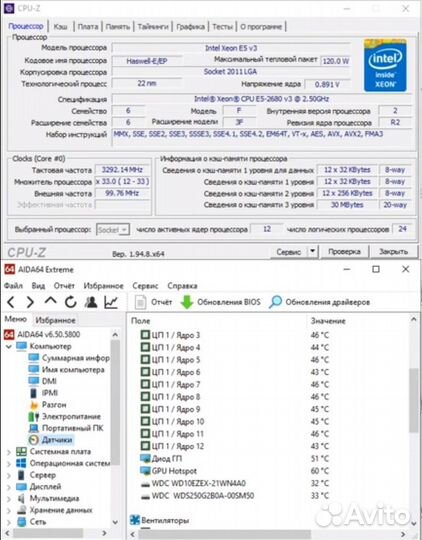The image size is (422, 540).
Task: Click the Отчёт report toolbar icon
Action: coord(140,302)
